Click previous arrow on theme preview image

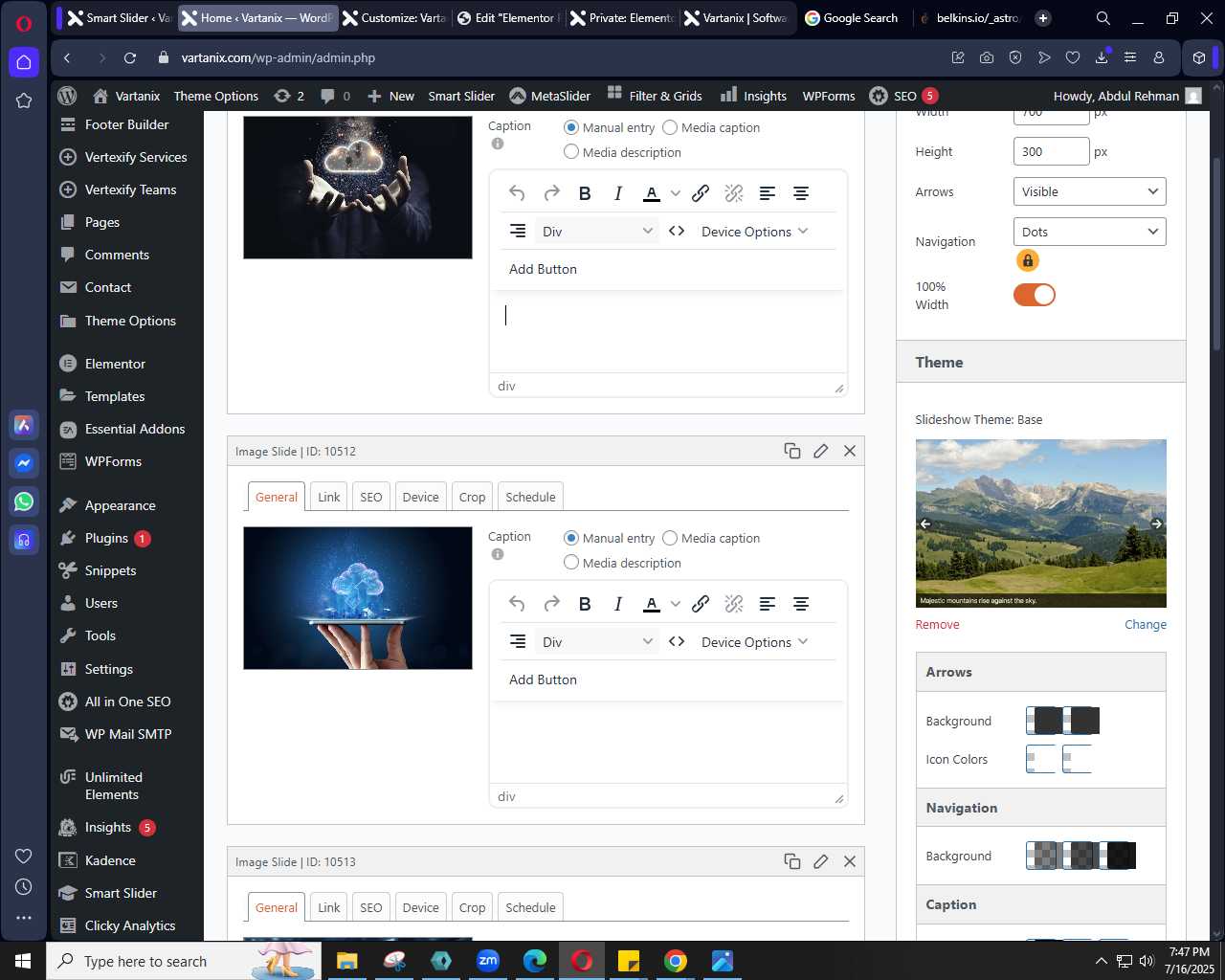pos(925,523)
